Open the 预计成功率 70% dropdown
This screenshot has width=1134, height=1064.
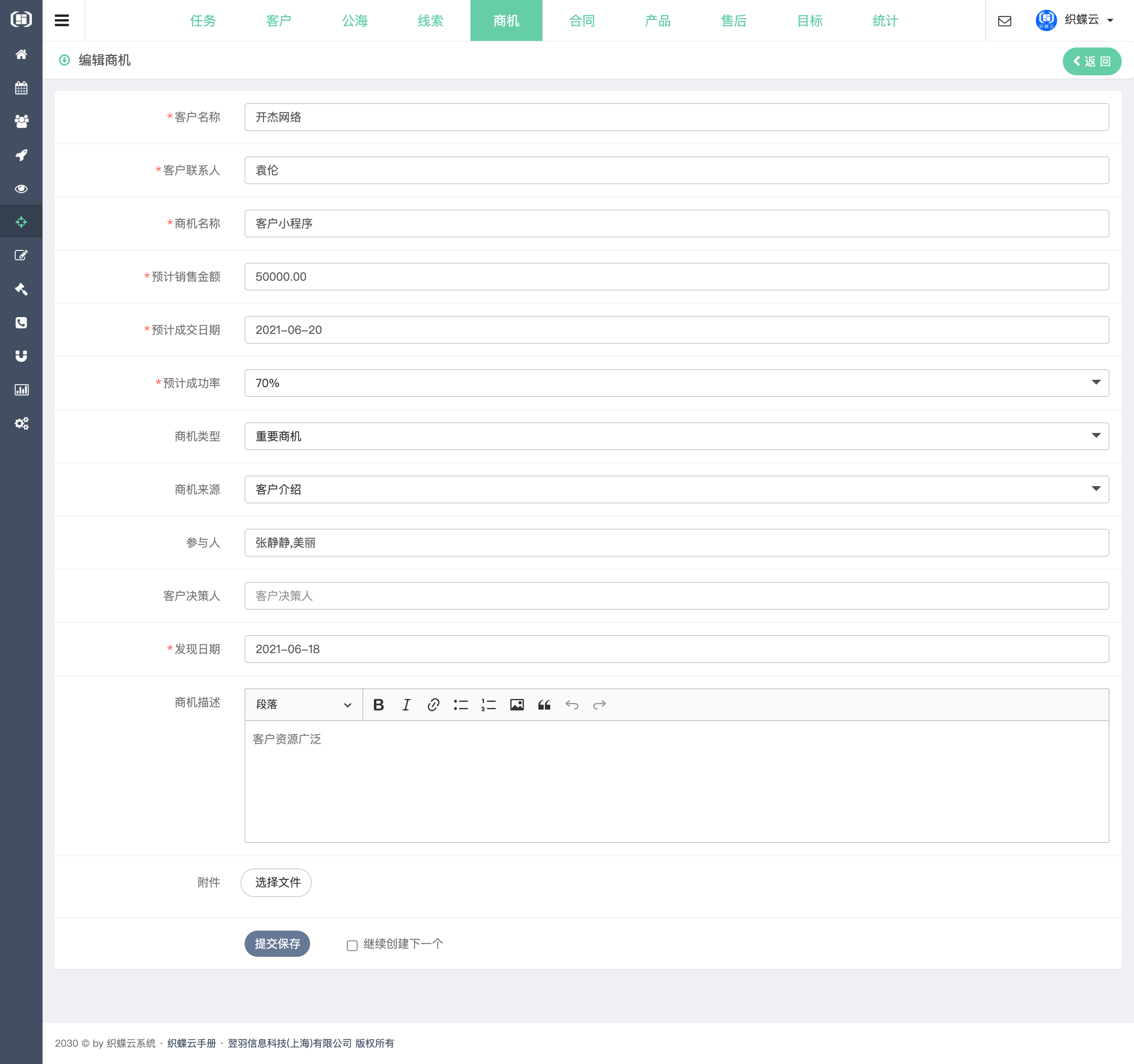tap(676, 383)
